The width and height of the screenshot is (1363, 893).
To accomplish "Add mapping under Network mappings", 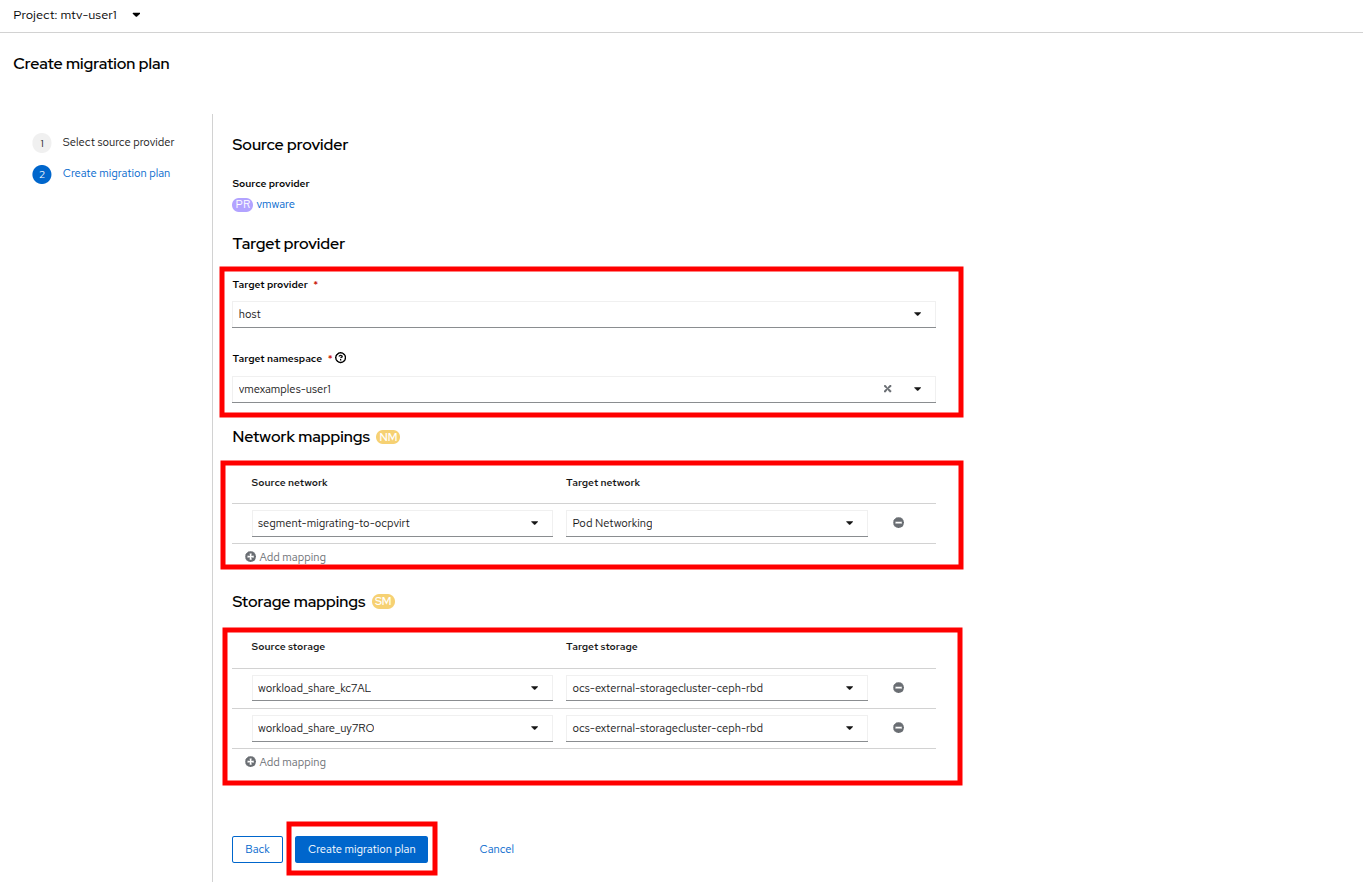I will point(286,557).
